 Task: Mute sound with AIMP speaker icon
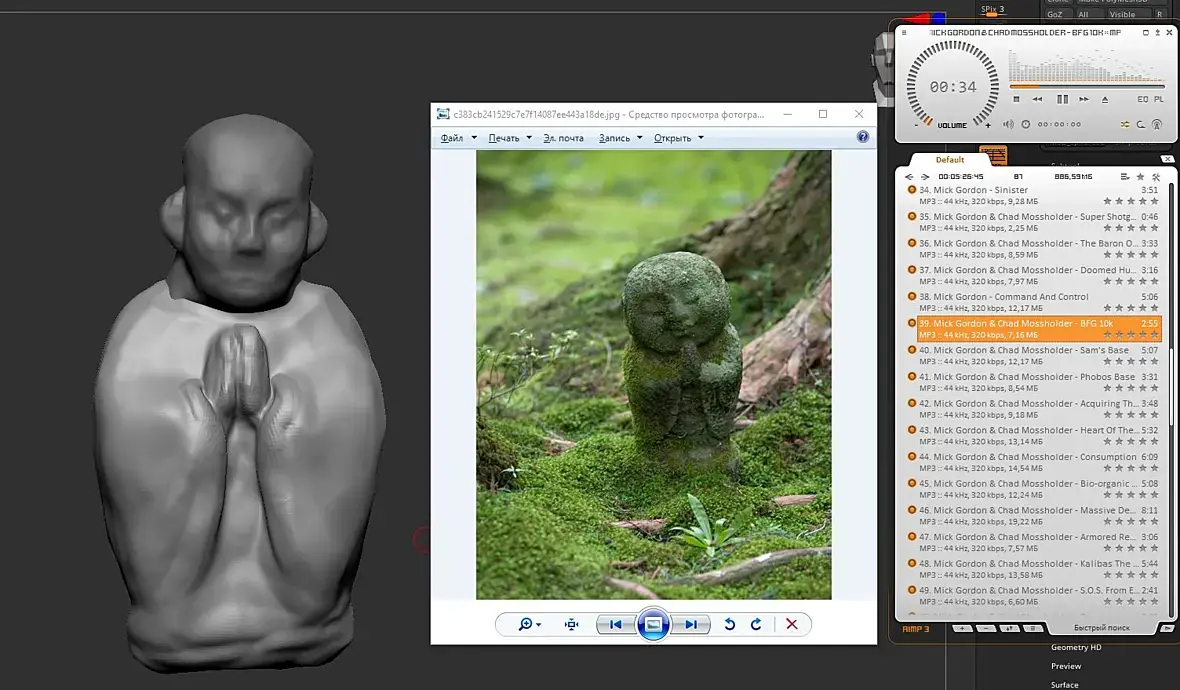pos(1008,124)
